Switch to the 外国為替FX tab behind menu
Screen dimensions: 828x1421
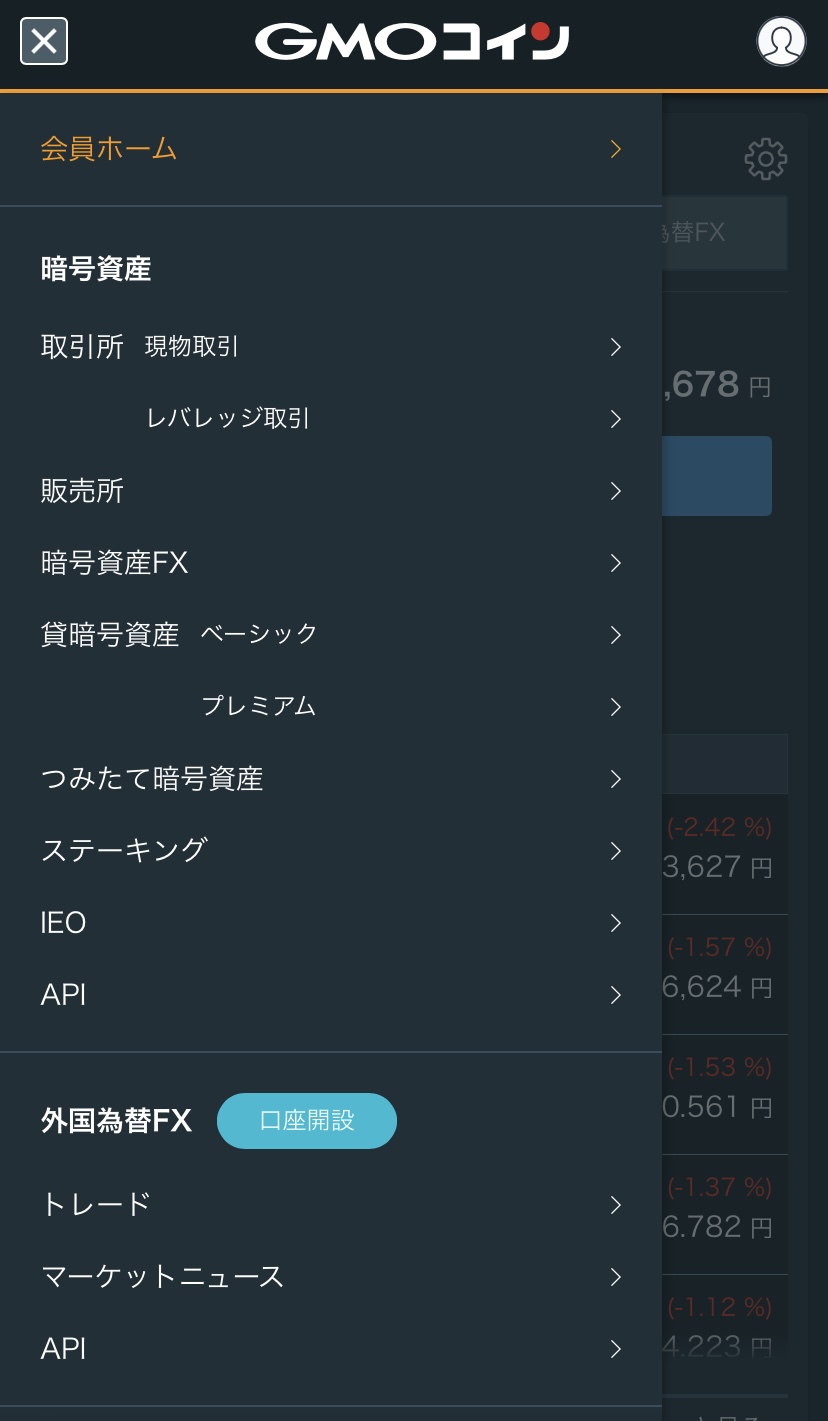(x=724, y=233)
